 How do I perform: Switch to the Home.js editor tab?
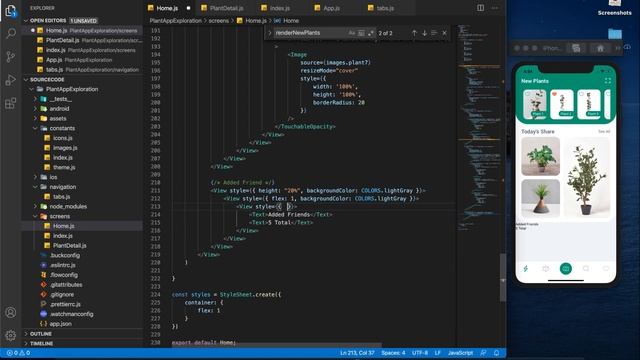pyautogui.click(x=169, y=8)
